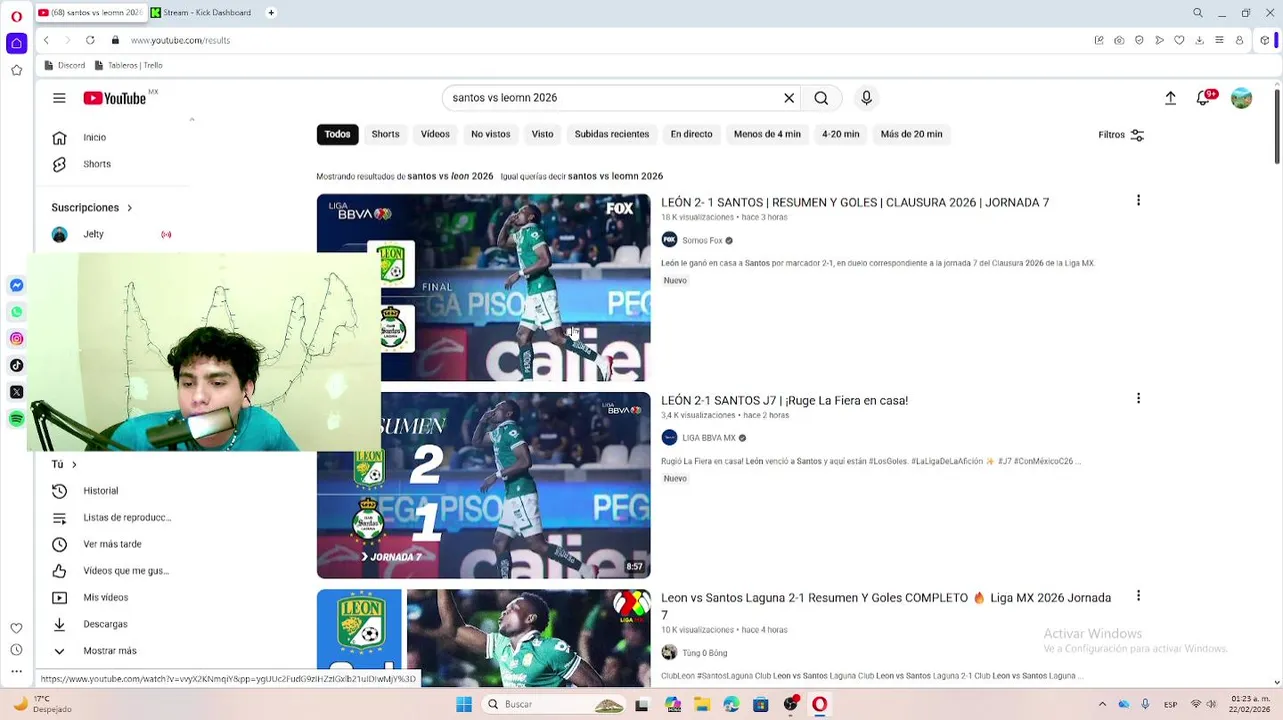Image resolution: width=1283 pixels, height=720 pixels.
Task: Select the Visto filter chip
Action: coord(542,134)
